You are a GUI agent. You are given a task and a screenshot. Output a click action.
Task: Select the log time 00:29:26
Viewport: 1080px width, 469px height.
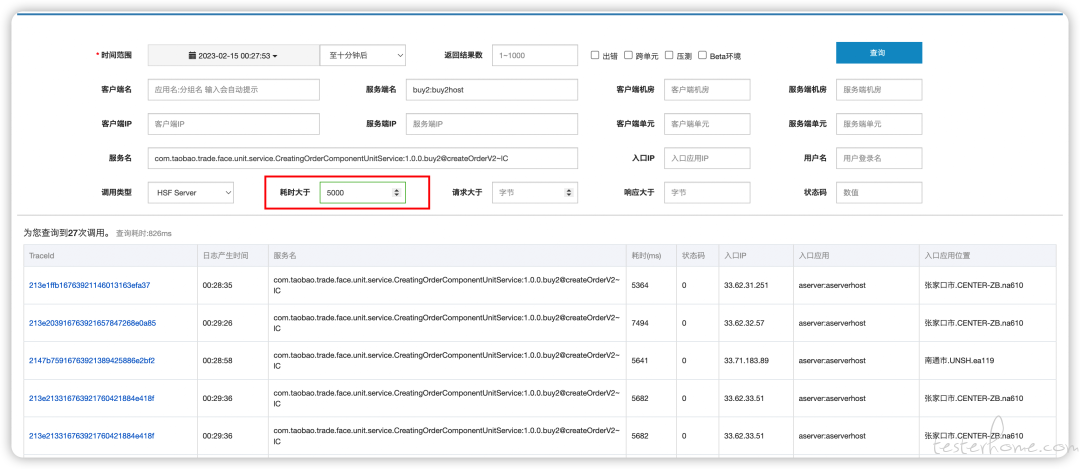[x=217, y=323]
